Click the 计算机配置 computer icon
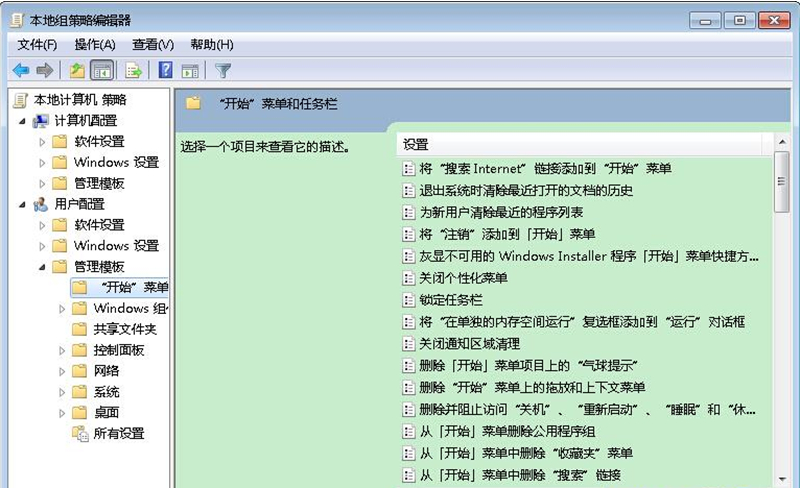Image resolution: width=800 pixels, height=488 pixels. 40,121
